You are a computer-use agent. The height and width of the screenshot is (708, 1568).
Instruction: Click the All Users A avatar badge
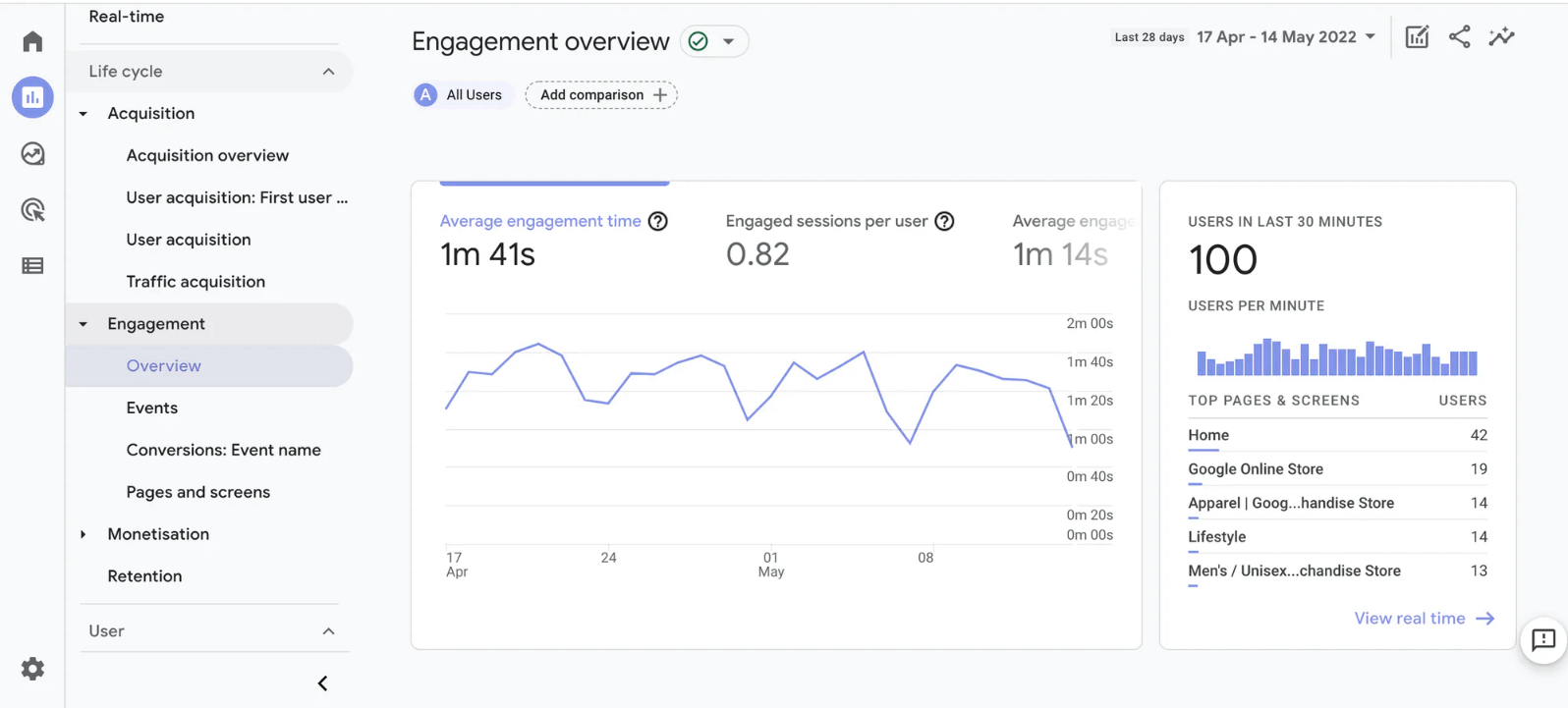425,95
